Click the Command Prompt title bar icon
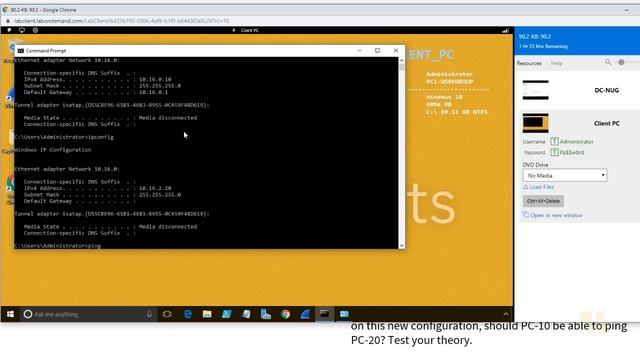Viewport: 640px width, 360px height. pos(20,51)
